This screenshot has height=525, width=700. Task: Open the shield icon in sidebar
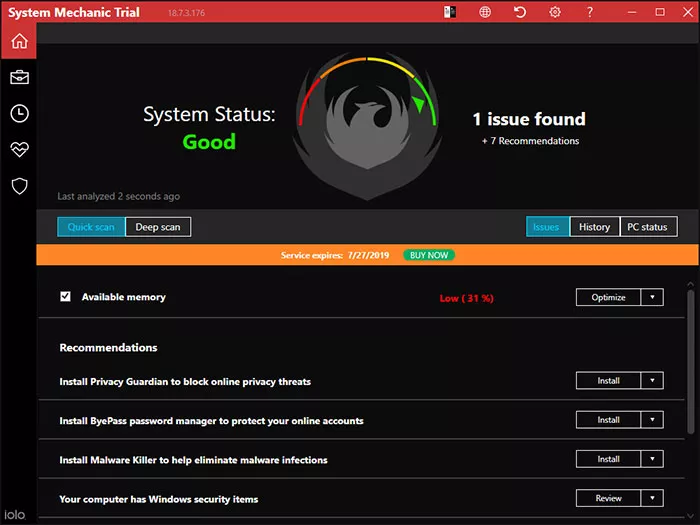pos(19,186)
